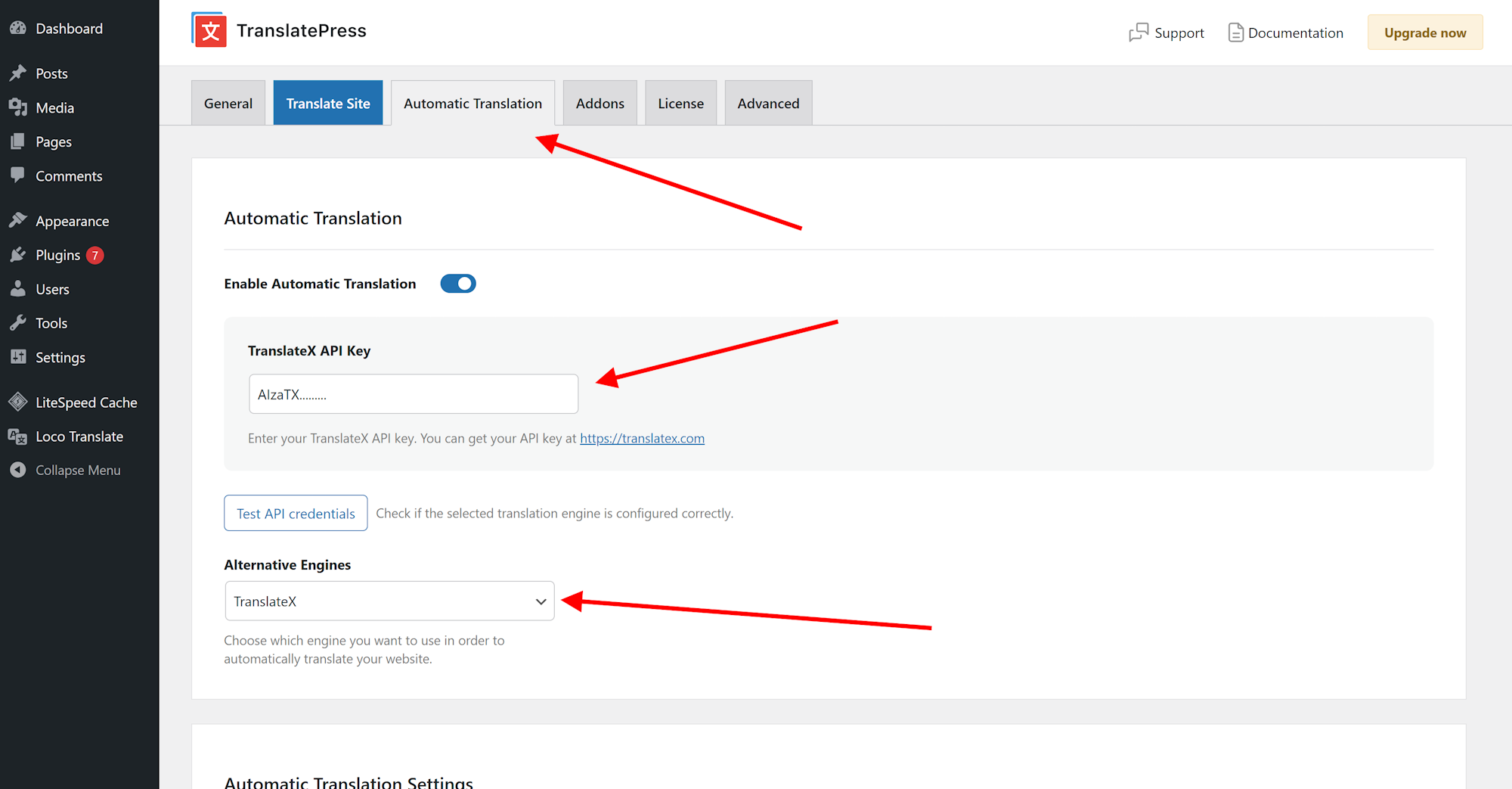Click the TranslatePress title text
Screen dimensions: 1512x789
(x=301, y=30)
